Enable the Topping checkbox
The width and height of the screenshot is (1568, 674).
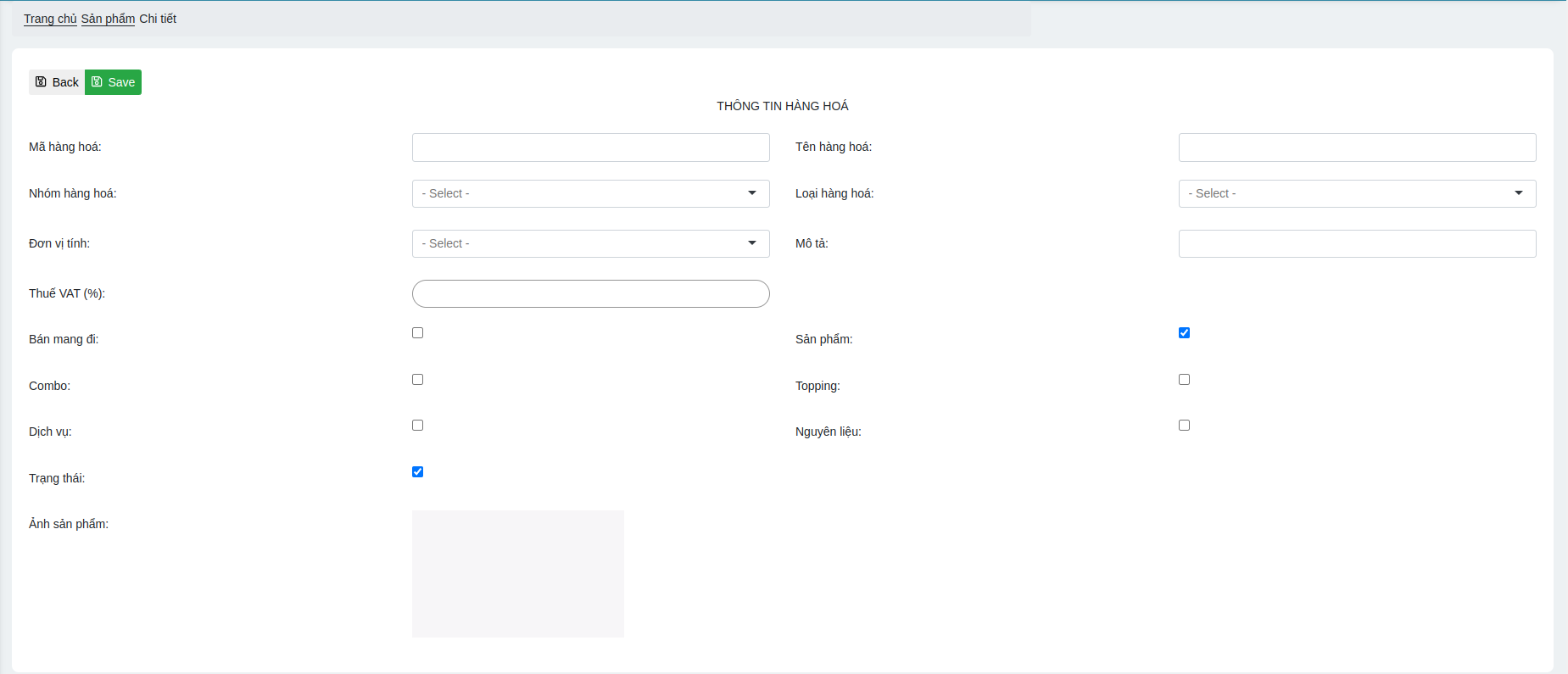(x=1184, y=379)
